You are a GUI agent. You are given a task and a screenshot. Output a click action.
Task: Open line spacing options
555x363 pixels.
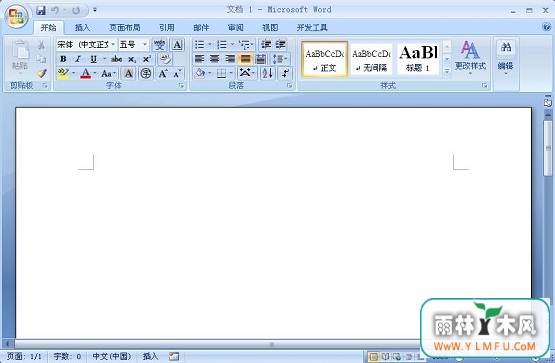pos(280,59)
